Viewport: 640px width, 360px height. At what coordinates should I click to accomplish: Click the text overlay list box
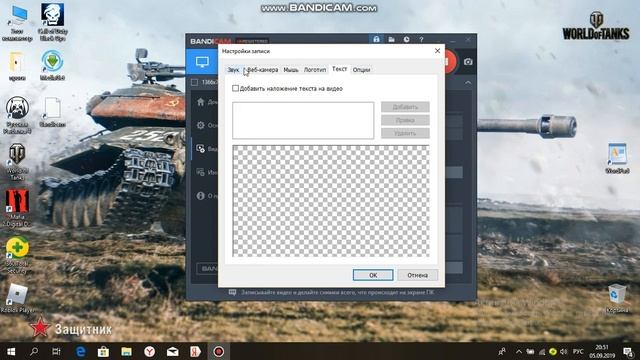click(x=303, y=120)
